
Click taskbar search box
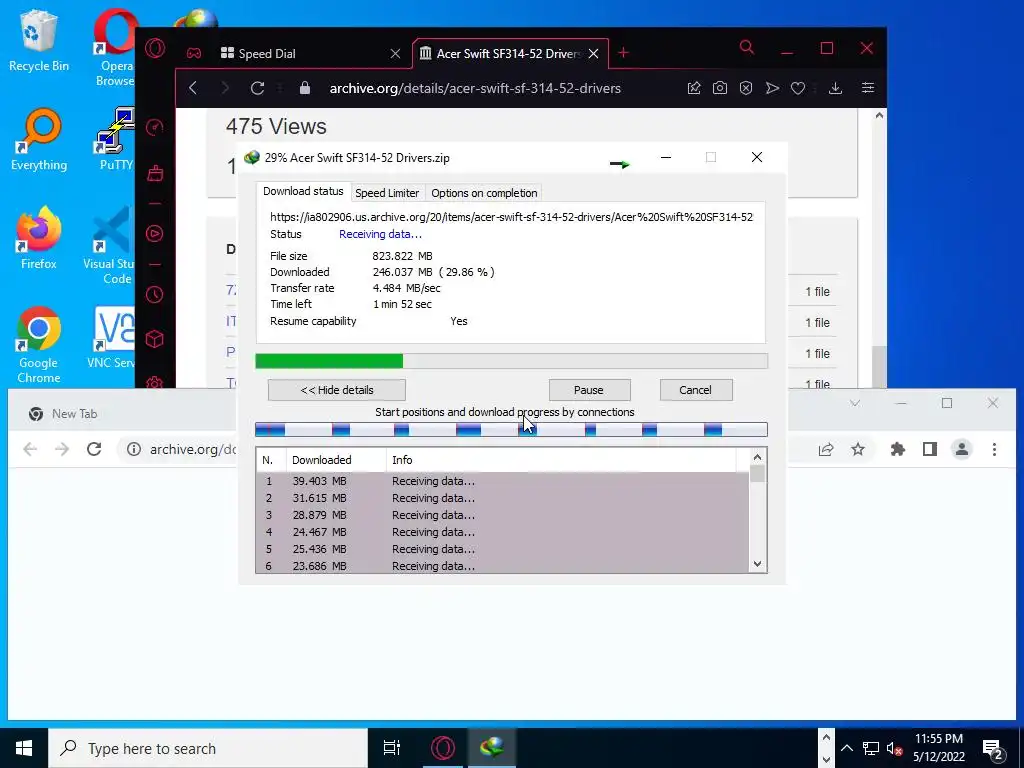pos(208,748)
